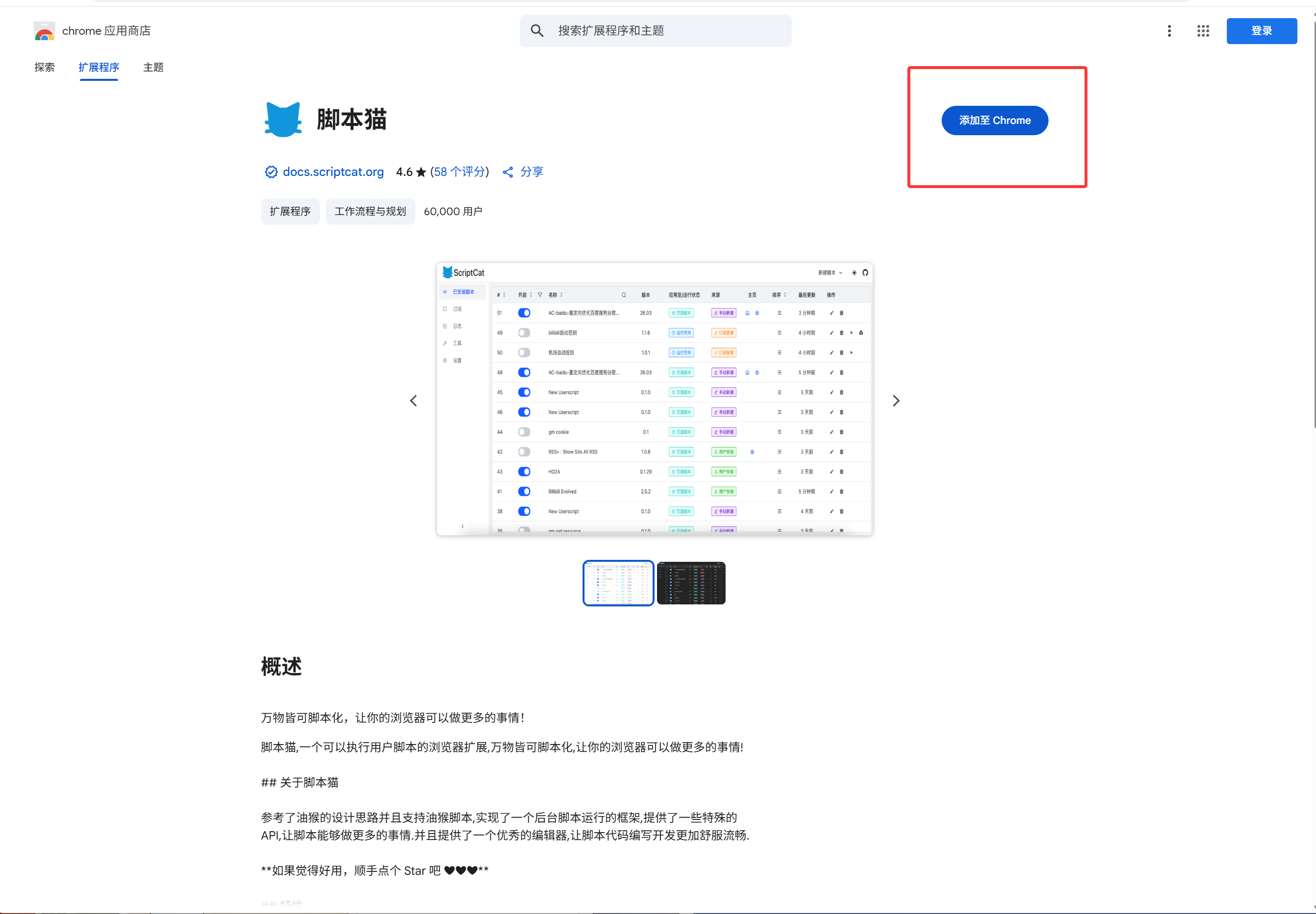The image size is (1316, 914).
Task: Click the 登录 sign-in button
Action: point(1261,31)
